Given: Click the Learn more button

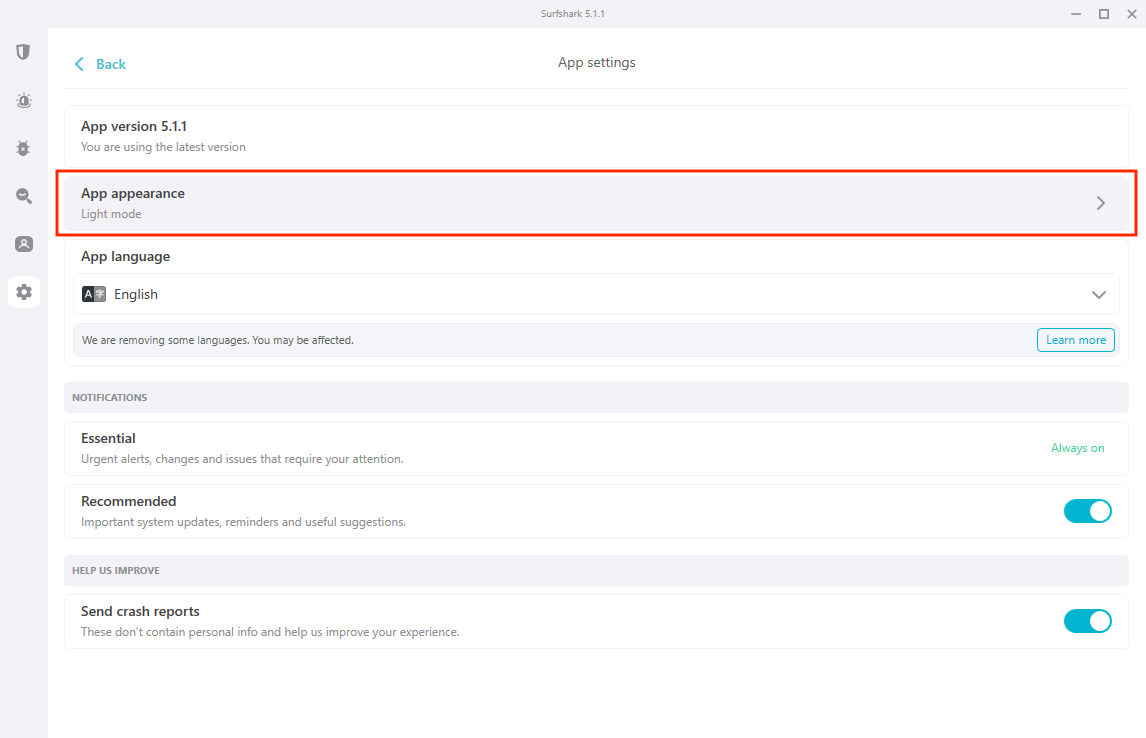Looking at the screenshot, I should (x=1075, y=340).
